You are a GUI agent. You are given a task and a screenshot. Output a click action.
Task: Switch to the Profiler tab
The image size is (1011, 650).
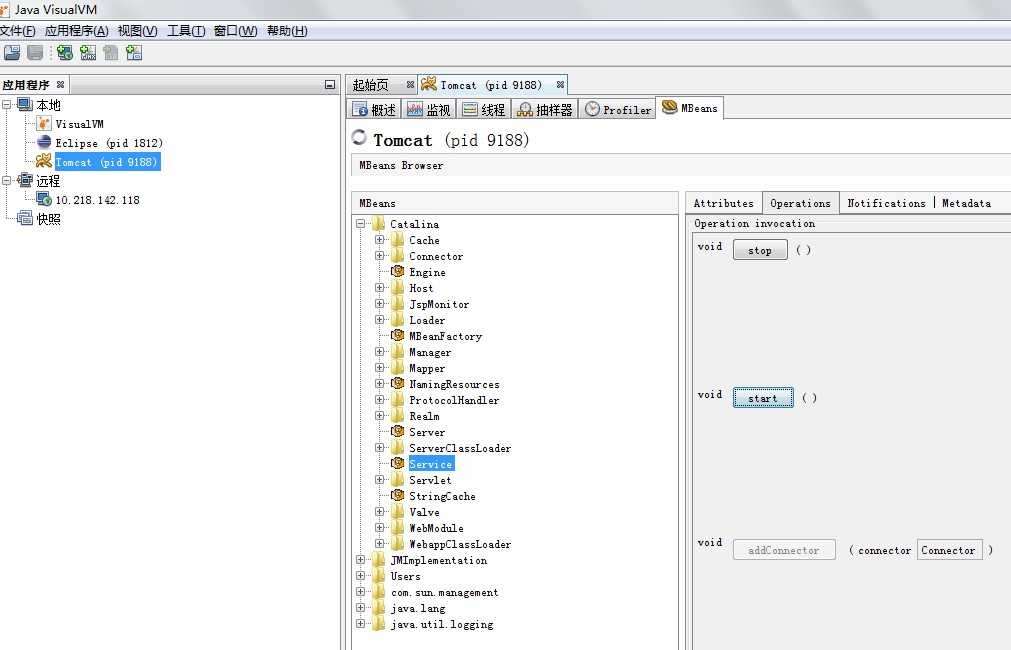(x=617, y=110)
